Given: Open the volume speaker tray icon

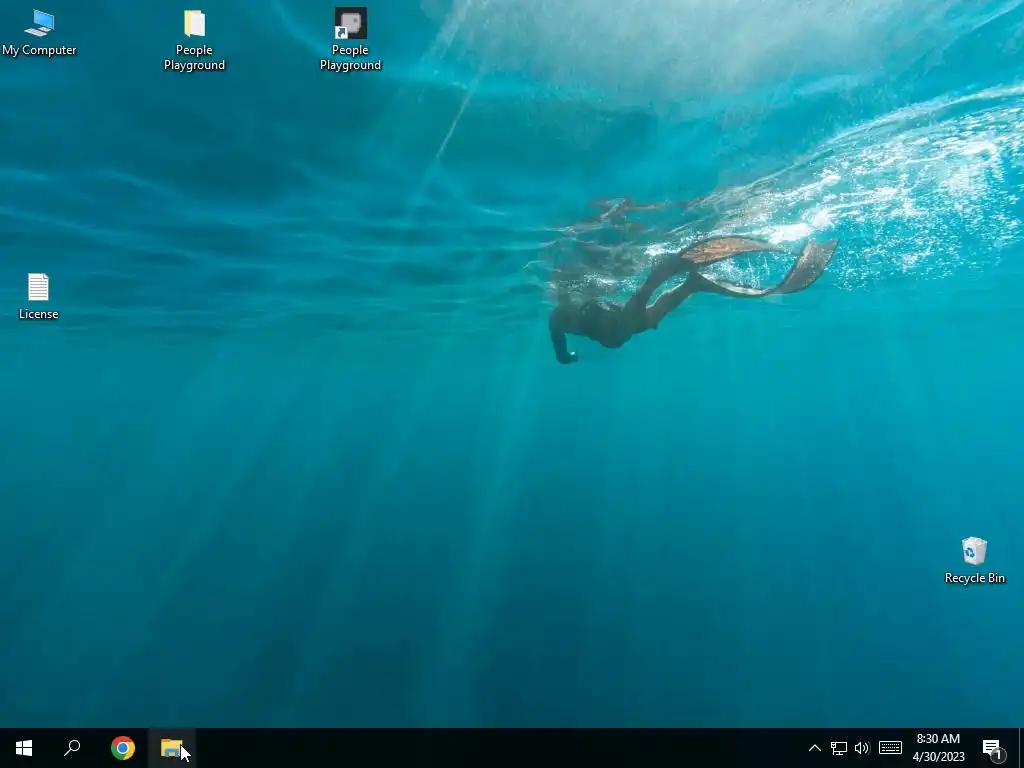Looking at the screenshot, I should click(x=862, y=748).
